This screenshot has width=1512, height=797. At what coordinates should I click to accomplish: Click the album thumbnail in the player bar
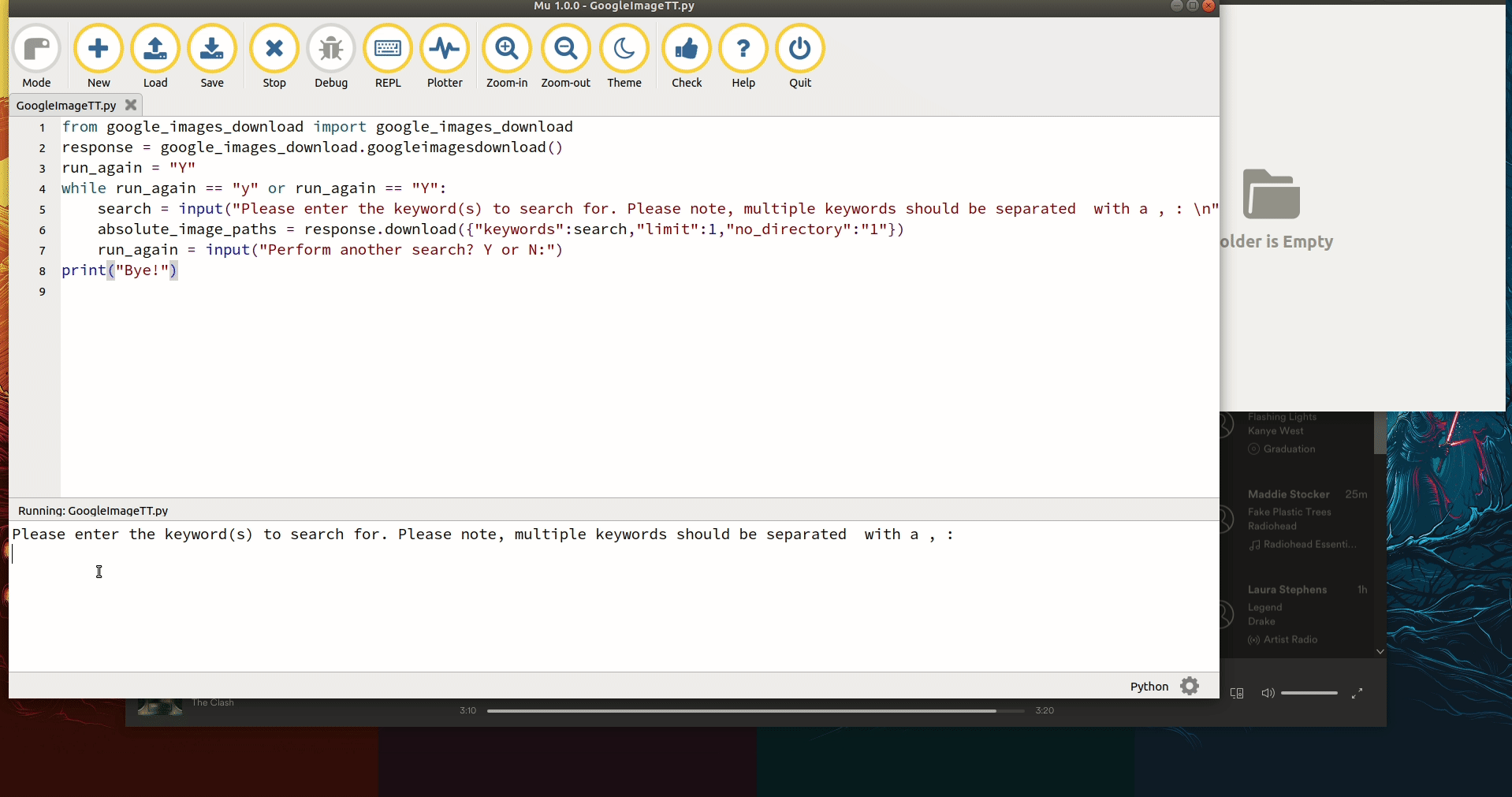(160, 707)
